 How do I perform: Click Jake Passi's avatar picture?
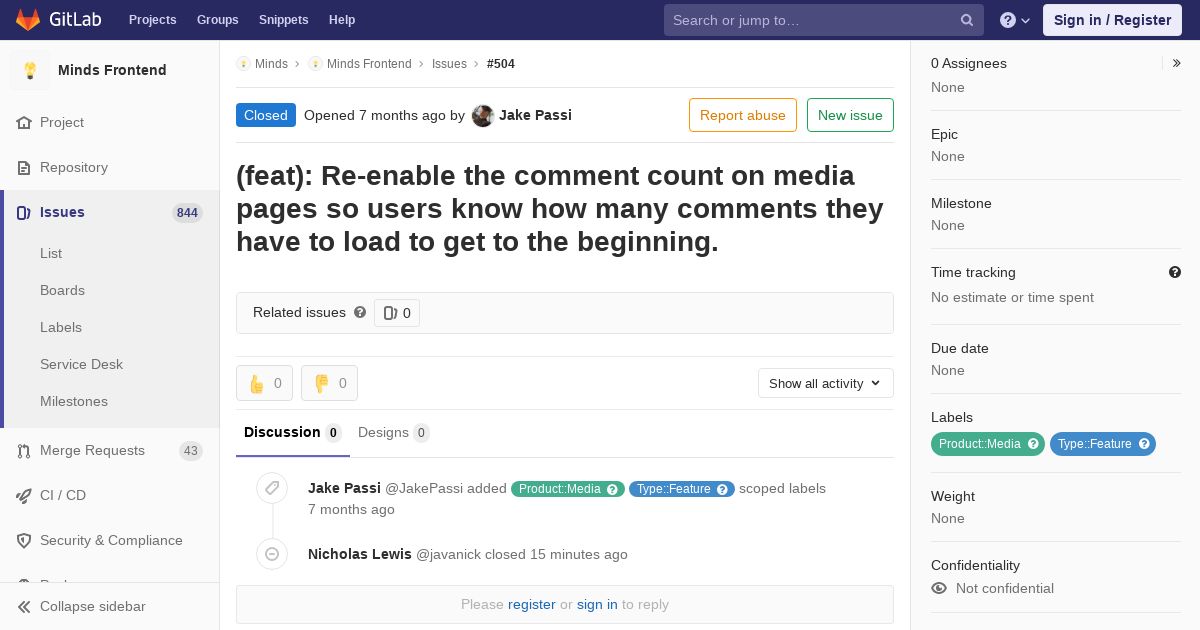(x=483, y=115)
